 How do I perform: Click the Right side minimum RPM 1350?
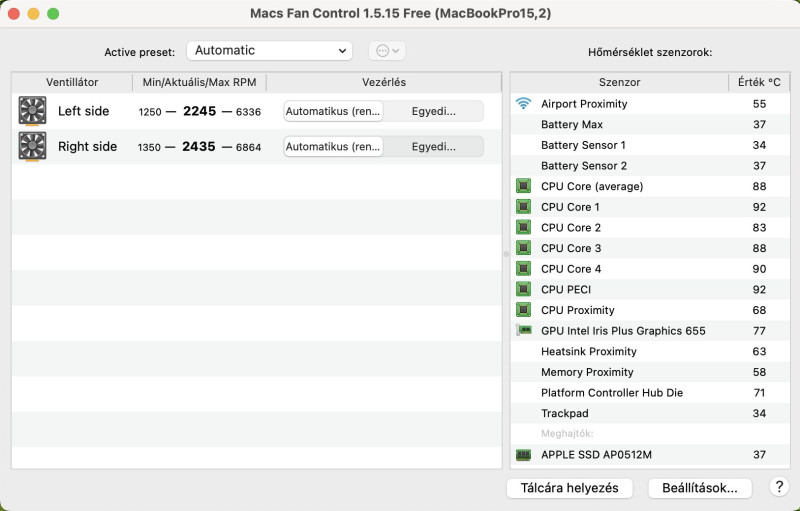tap(149, 147)
